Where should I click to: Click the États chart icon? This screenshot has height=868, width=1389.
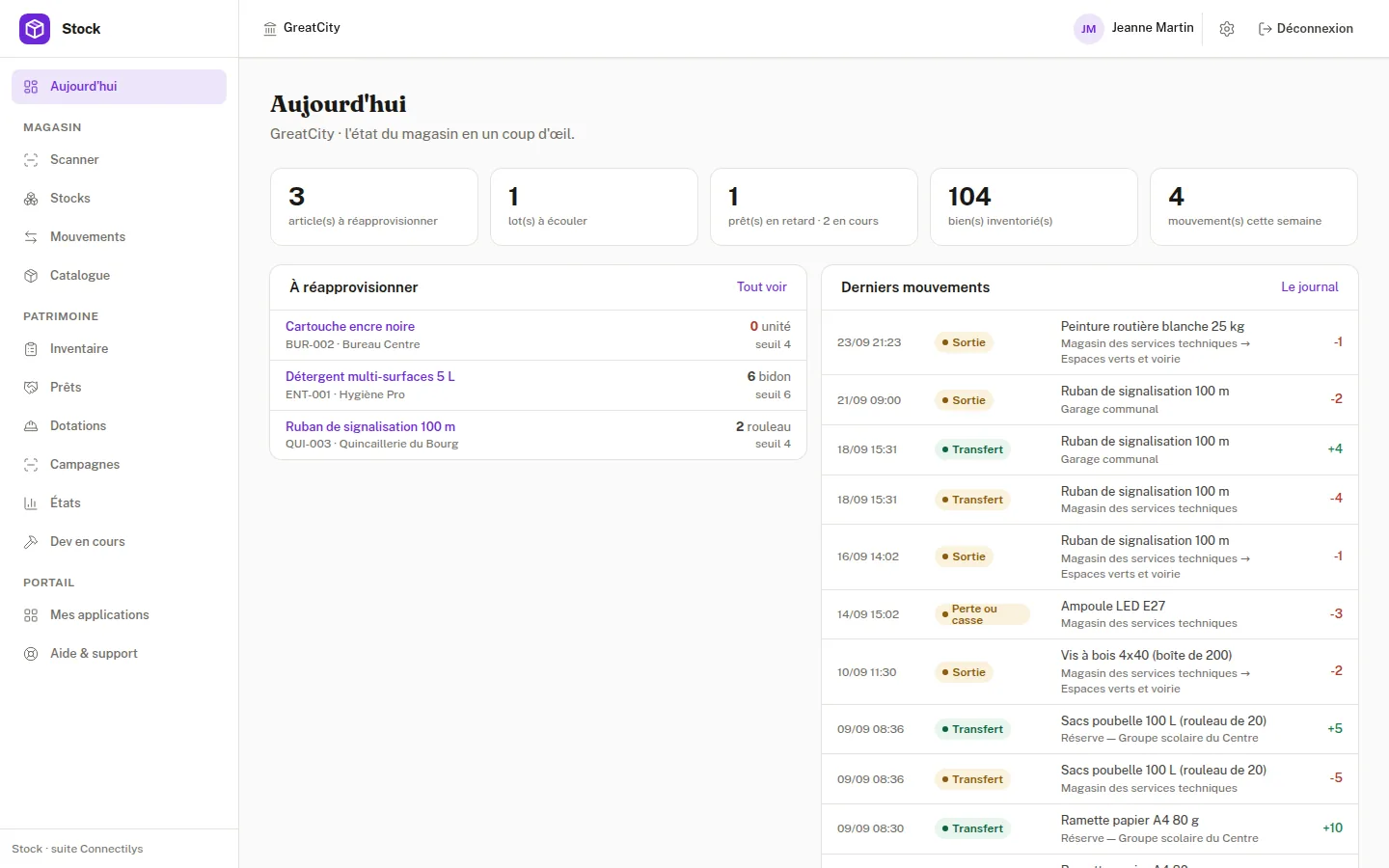point(31,503)
